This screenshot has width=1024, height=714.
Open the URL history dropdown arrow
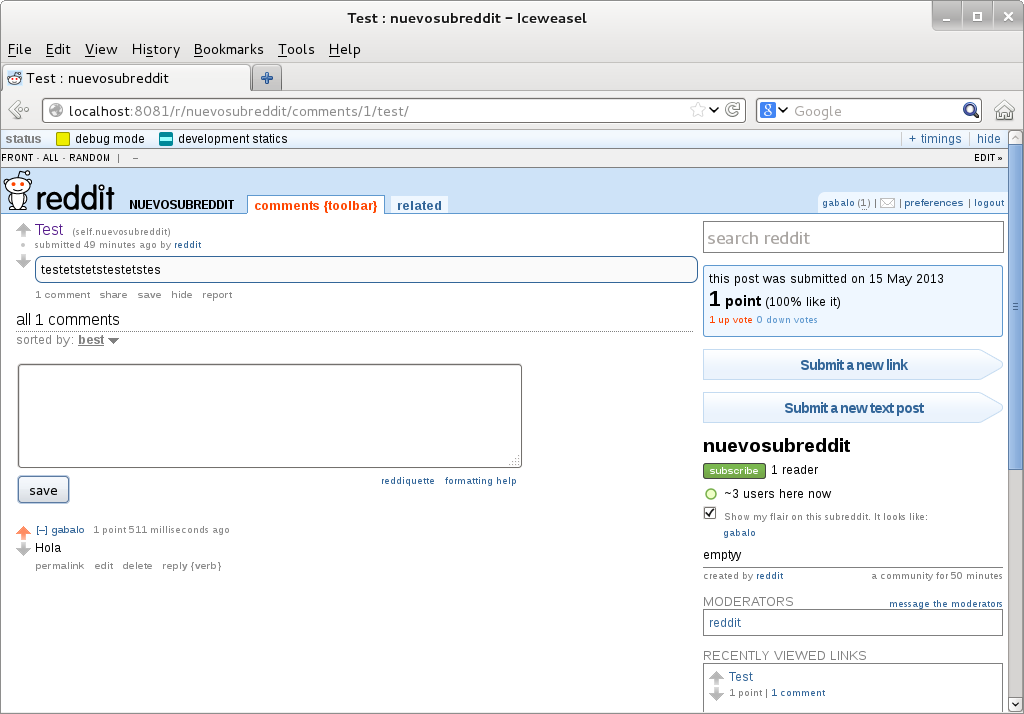point(715,110)
